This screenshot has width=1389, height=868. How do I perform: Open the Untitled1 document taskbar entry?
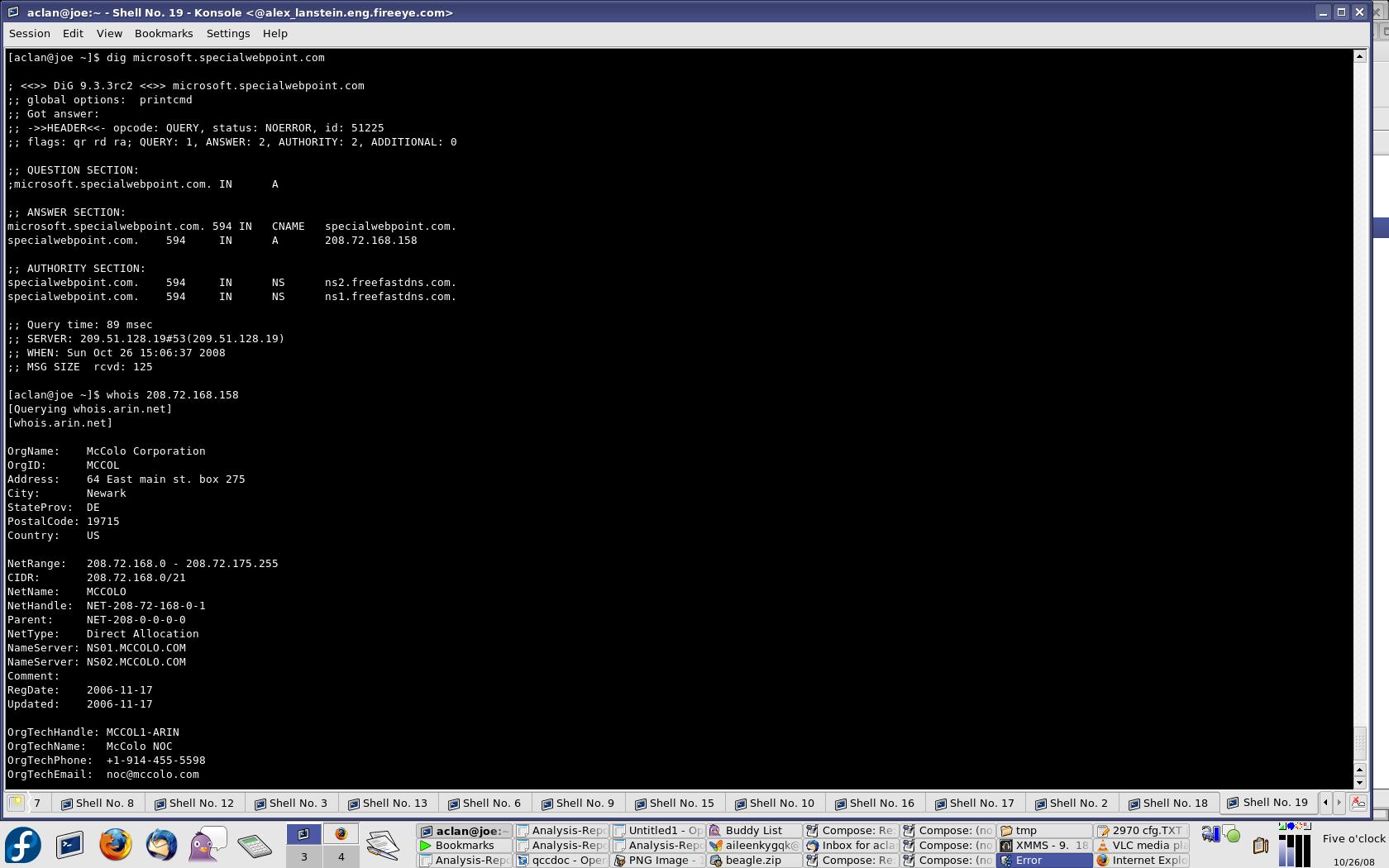coord(657,831)
